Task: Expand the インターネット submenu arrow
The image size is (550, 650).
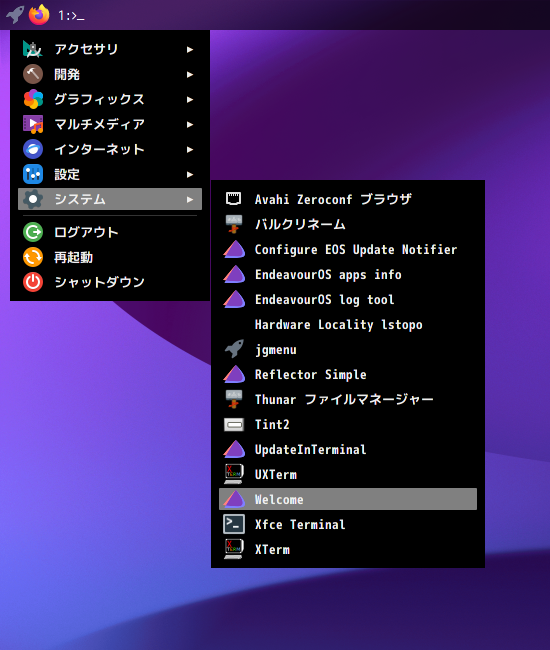Action: point(190,149)
